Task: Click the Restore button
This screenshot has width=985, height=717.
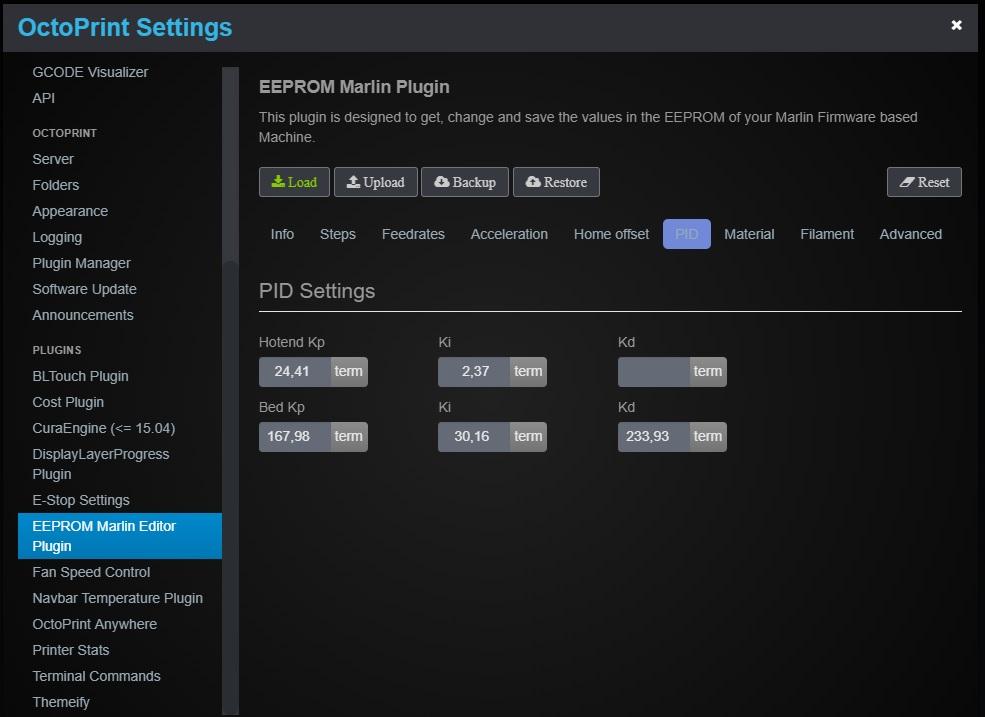Action: (x=556, y=182)
